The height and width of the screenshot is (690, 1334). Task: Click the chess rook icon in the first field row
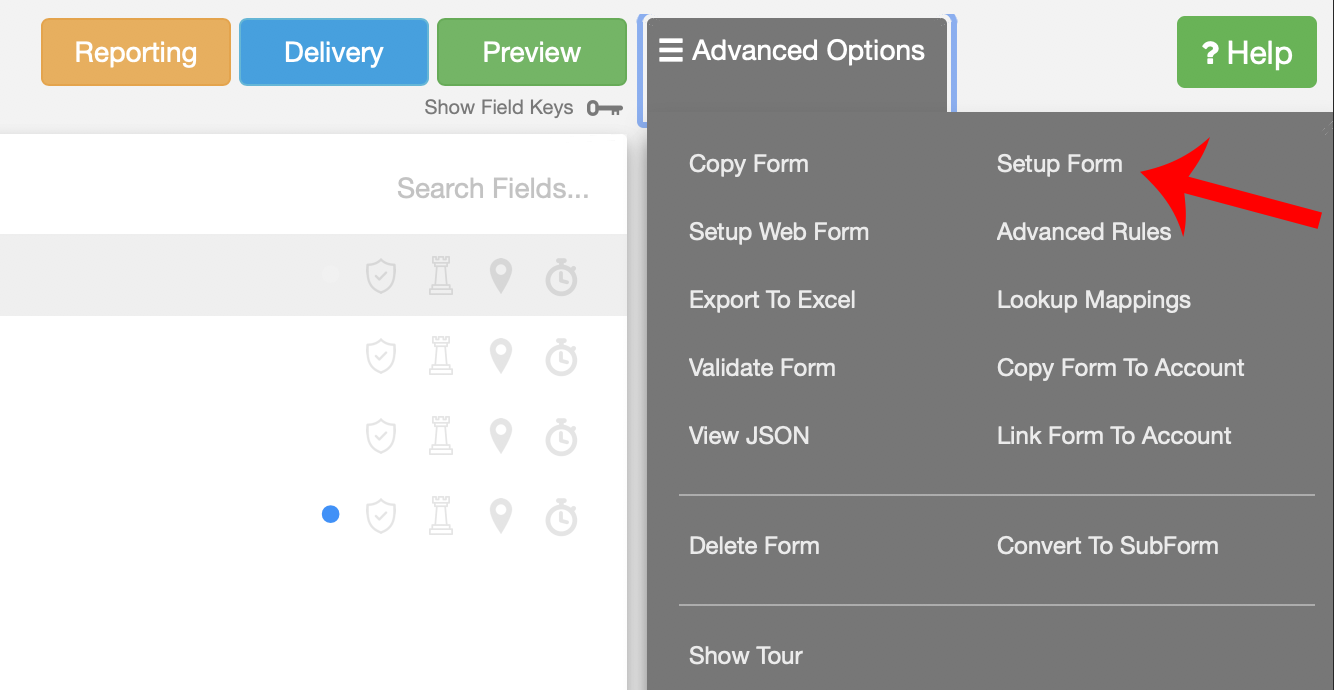(441, 276)
